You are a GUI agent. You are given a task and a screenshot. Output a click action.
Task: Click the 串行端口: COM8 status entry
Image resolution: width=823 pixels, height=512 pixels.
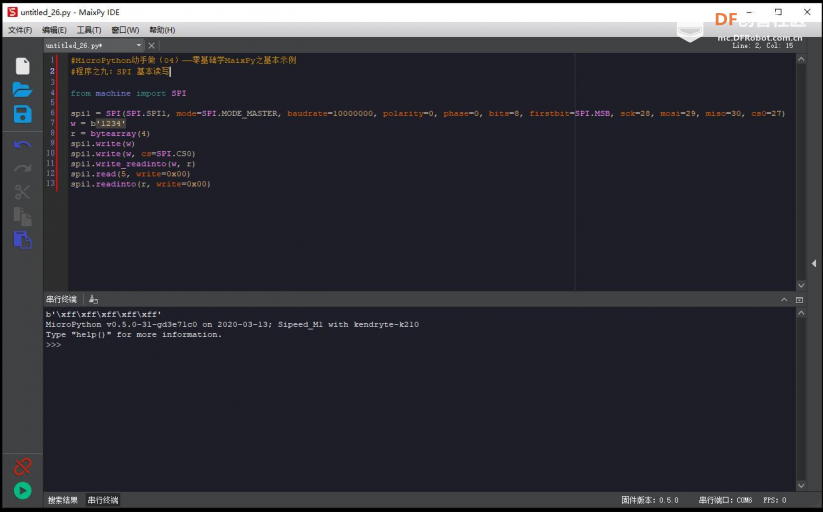(x=725, y=500)
